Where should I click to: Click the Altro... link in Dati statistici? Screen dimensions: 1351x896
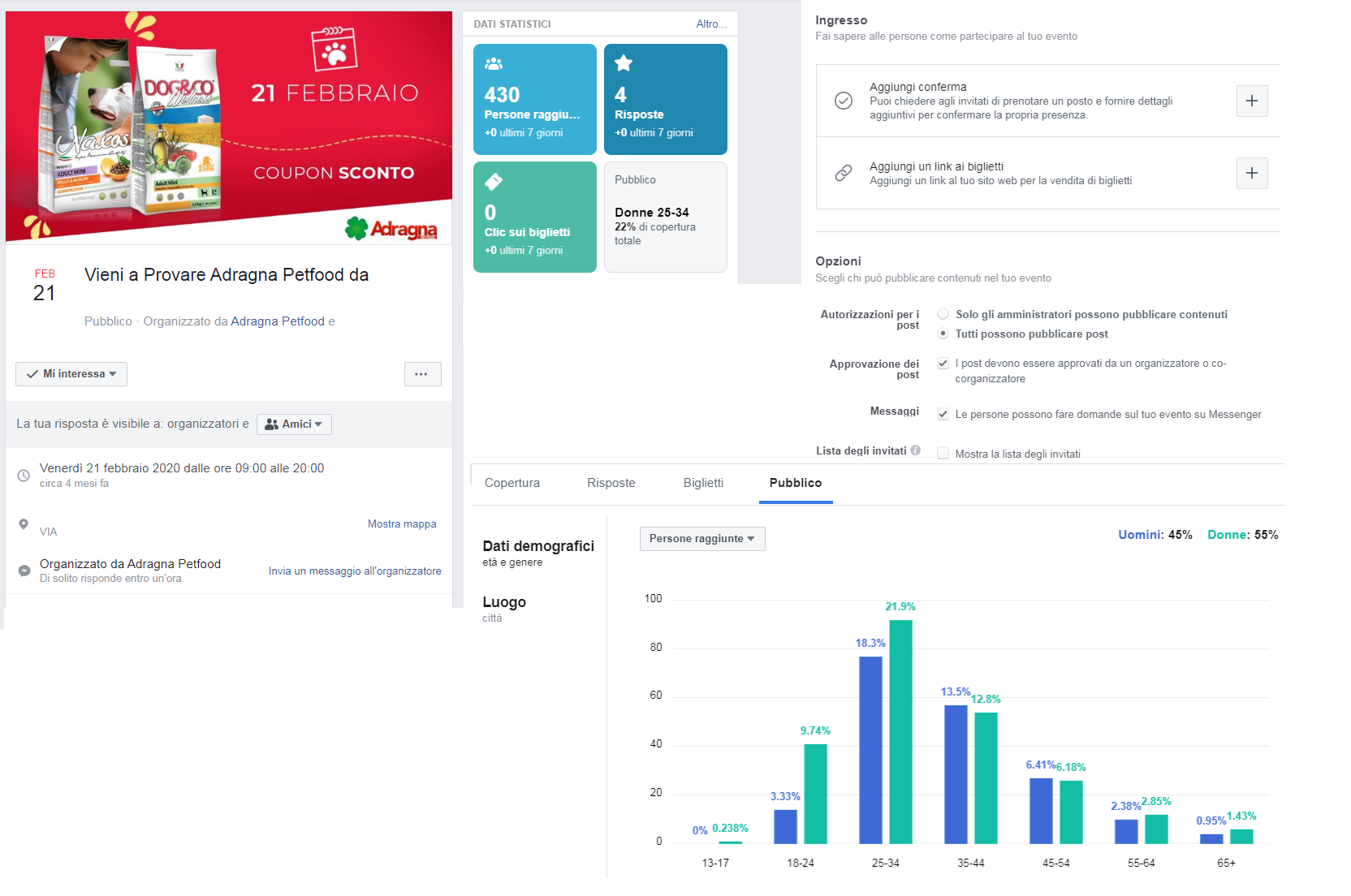711,24
